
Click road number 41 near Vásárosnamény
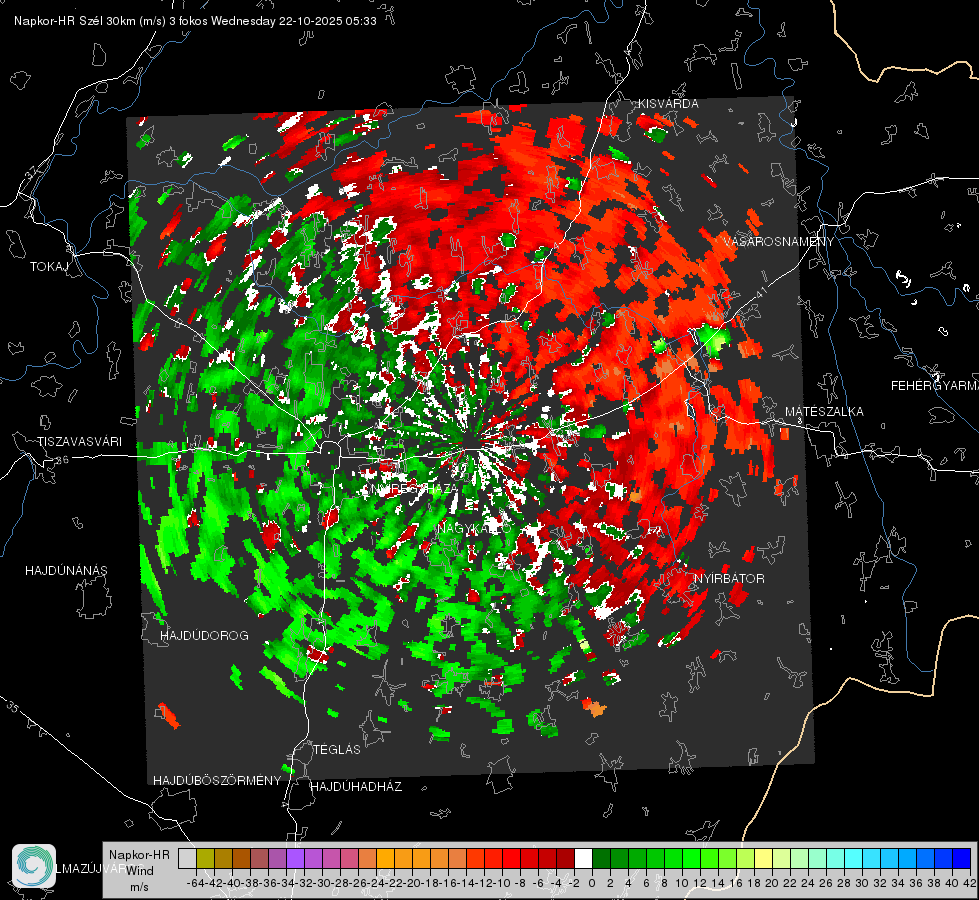coord(760,292)
